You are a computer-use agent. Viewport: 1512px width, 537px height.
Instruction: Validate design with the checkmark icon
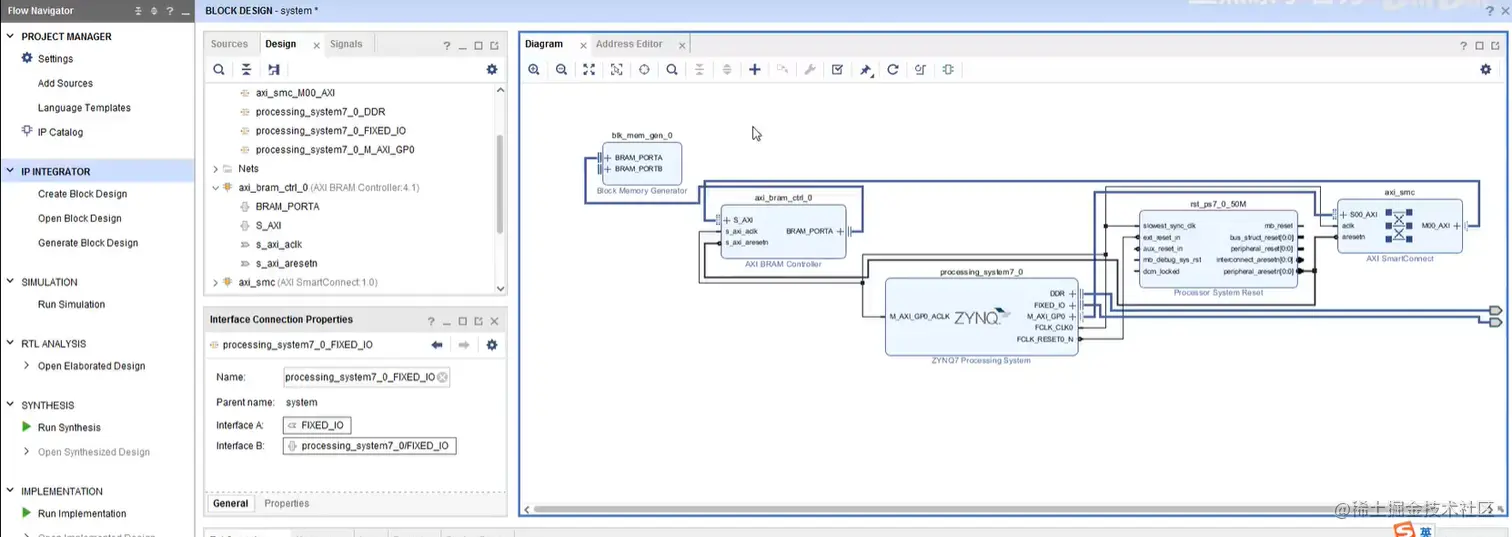[x=838, y=70]
